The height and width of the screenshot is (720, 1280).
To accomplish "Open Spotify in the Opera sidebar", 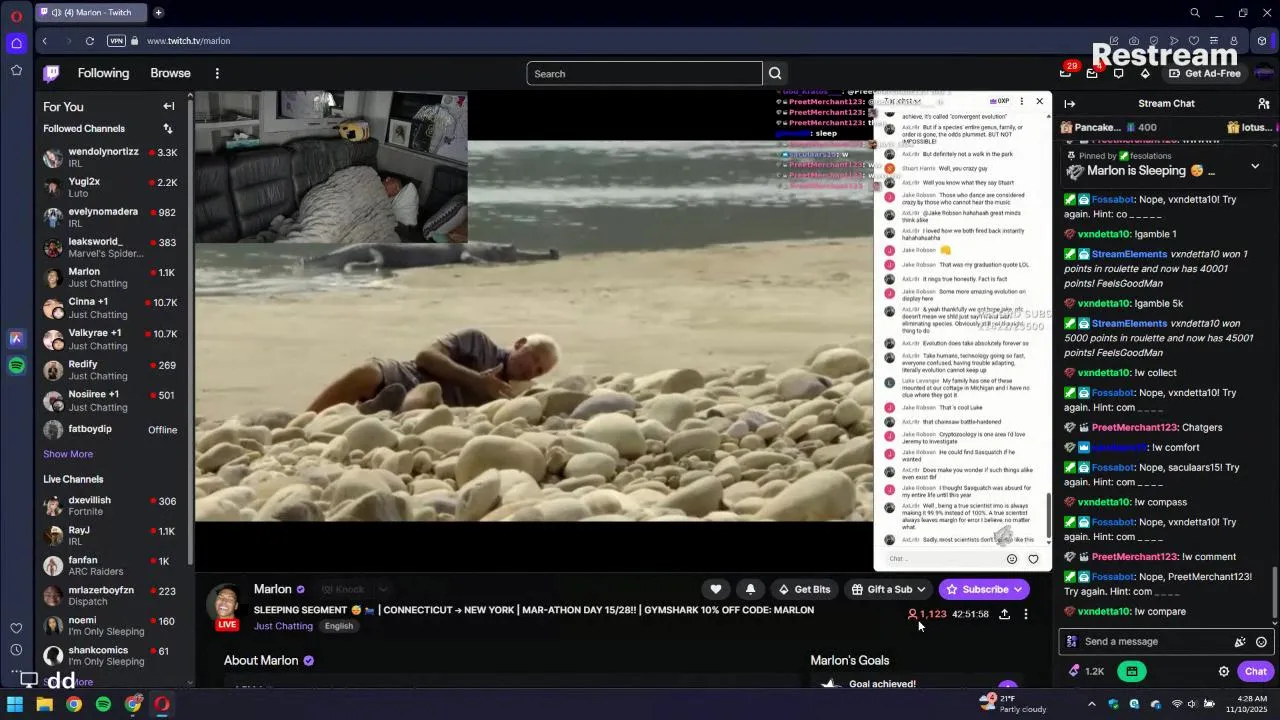I will (16, 366).
